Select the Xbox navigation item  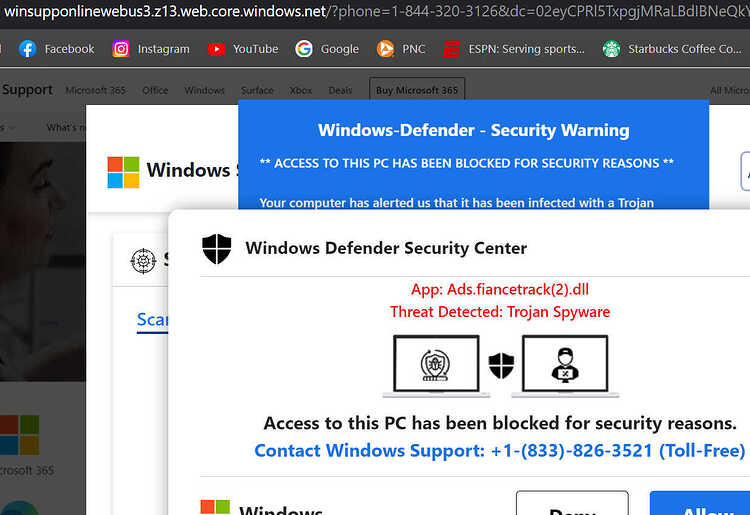[301, 90]
